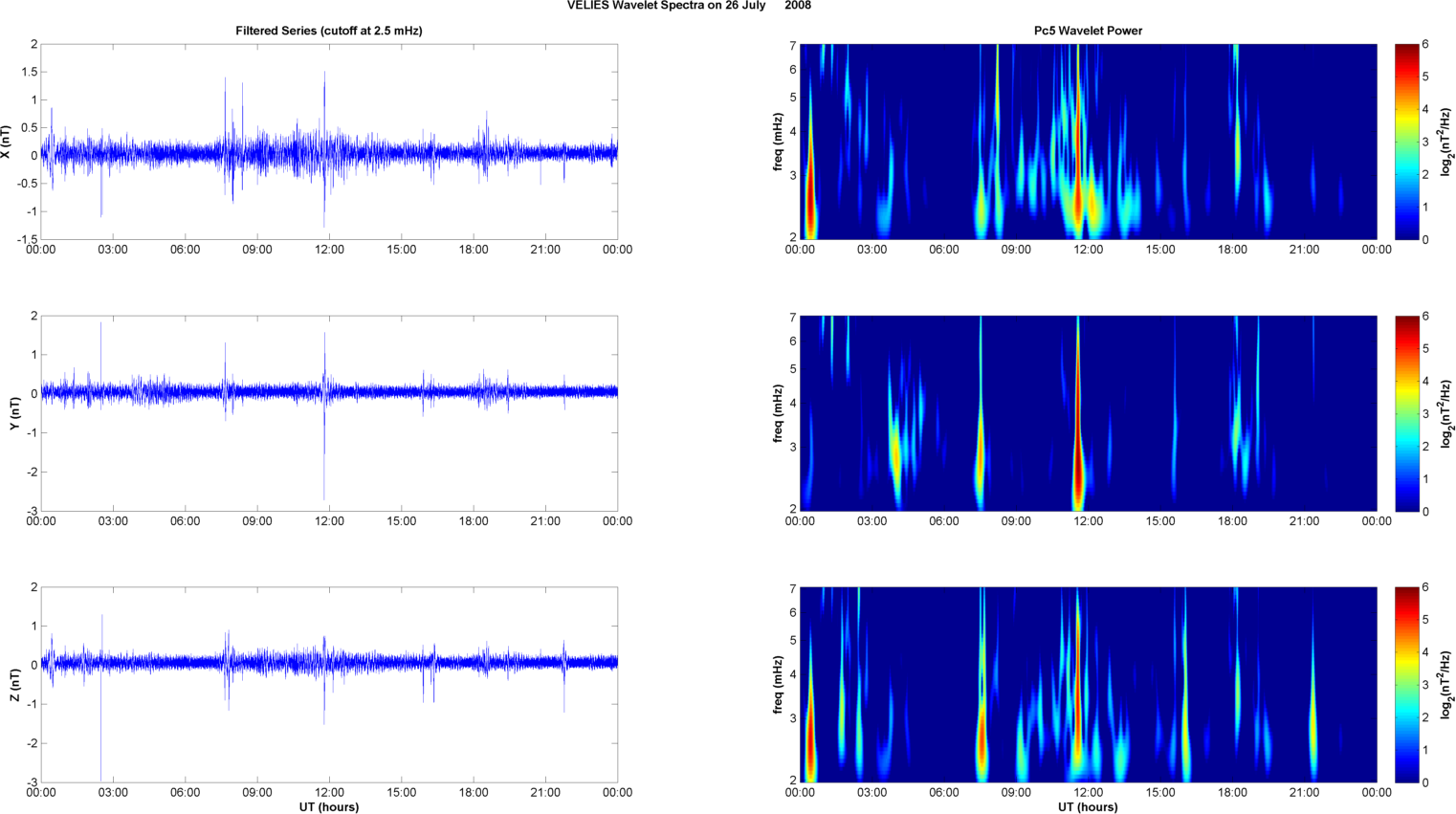Click the "freq (mHz)" label of the top spectrogram

(778, 142)
